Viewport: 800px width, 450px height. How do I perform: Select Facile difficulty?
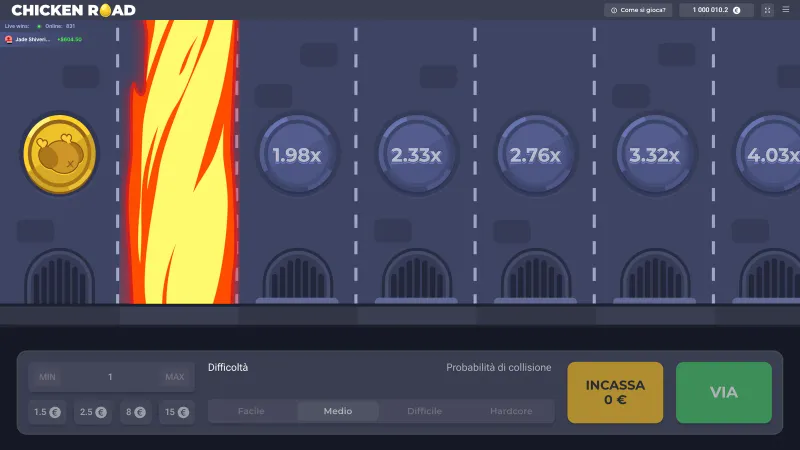click(251, 411)
